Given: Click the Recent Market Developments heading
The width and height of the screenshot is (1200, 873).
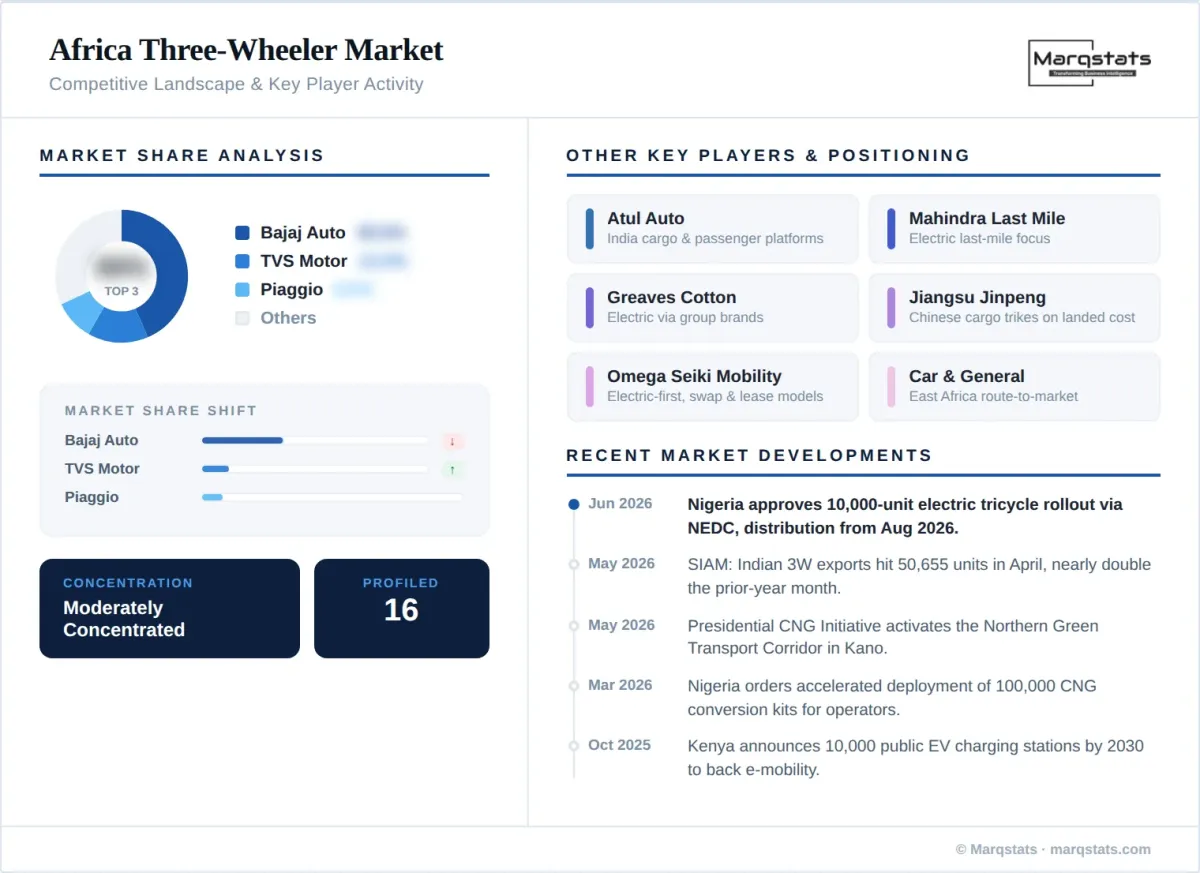Looking at the screenshot, I should pyautogui.click(x=749, y=456).
